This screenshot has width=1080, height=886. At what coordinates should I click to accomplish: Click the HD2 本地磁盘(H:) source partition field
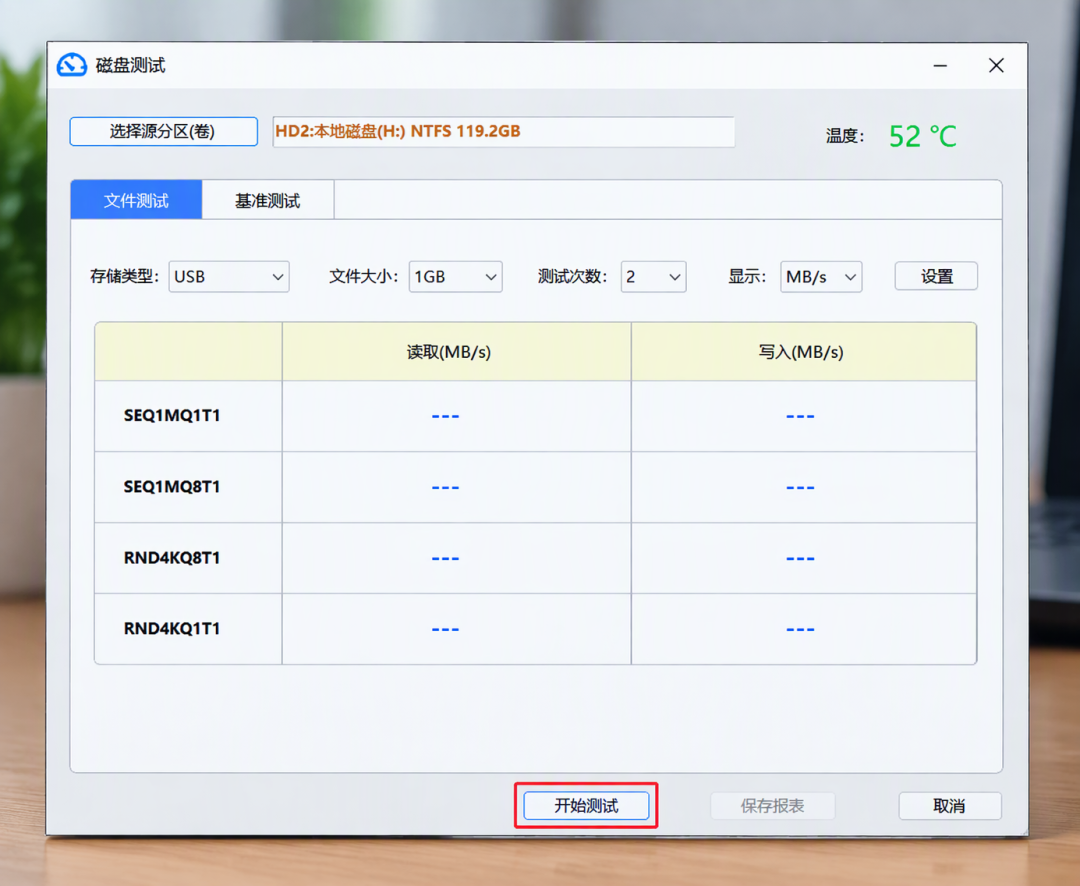pos(503,132)
